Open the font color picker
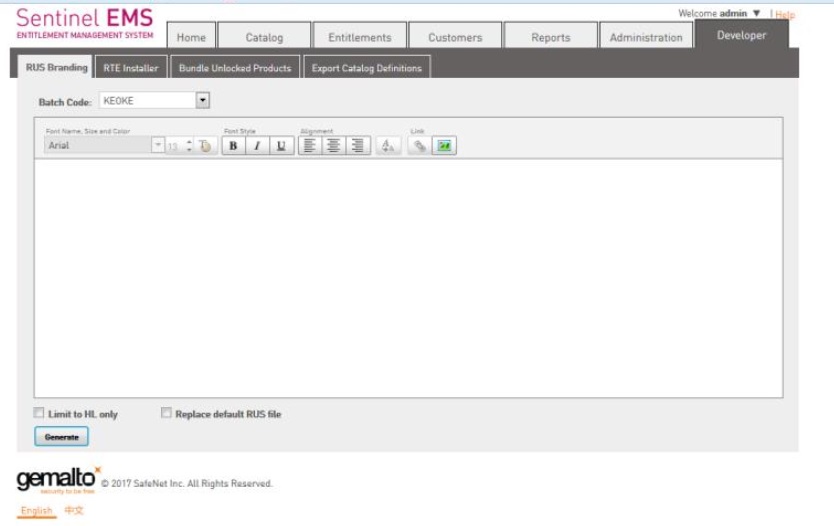Viewport: 834px width, 526px height. [205, 146]
